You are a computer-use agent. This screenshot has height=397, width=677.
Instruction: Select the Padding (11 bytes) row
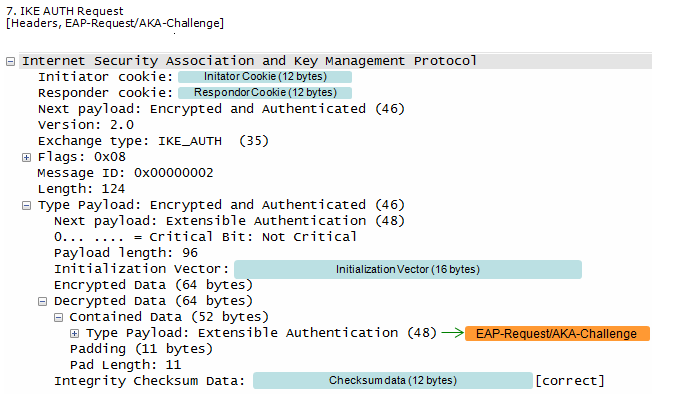pyautogui.click(x=141, y=349)
